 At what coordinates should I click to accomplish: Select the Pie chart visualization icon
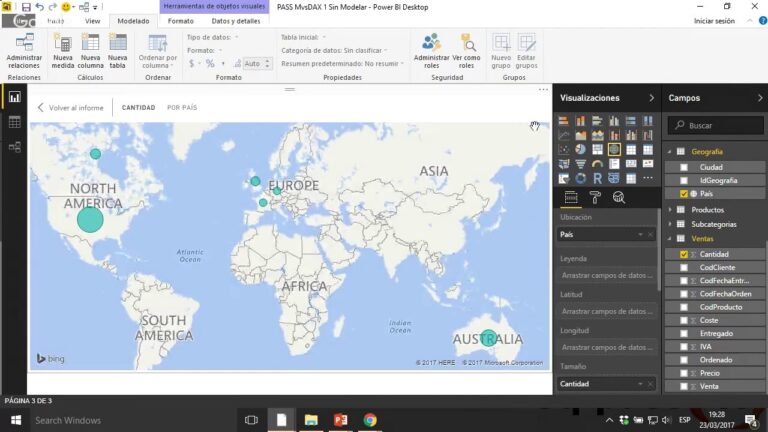[x=580, y=149]
